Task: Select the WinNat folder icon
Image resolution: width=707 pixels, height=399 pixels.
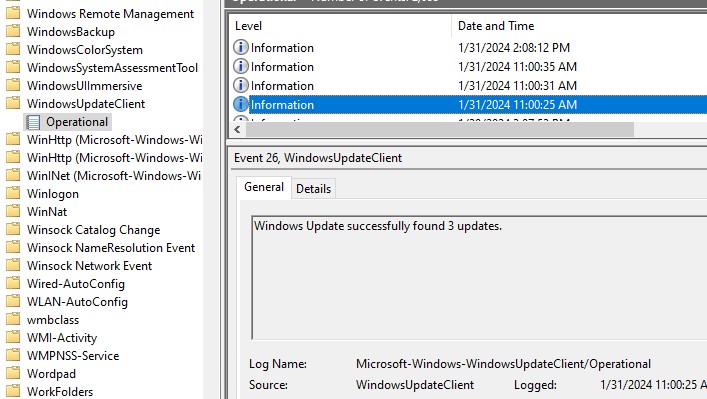Action: 13,211
